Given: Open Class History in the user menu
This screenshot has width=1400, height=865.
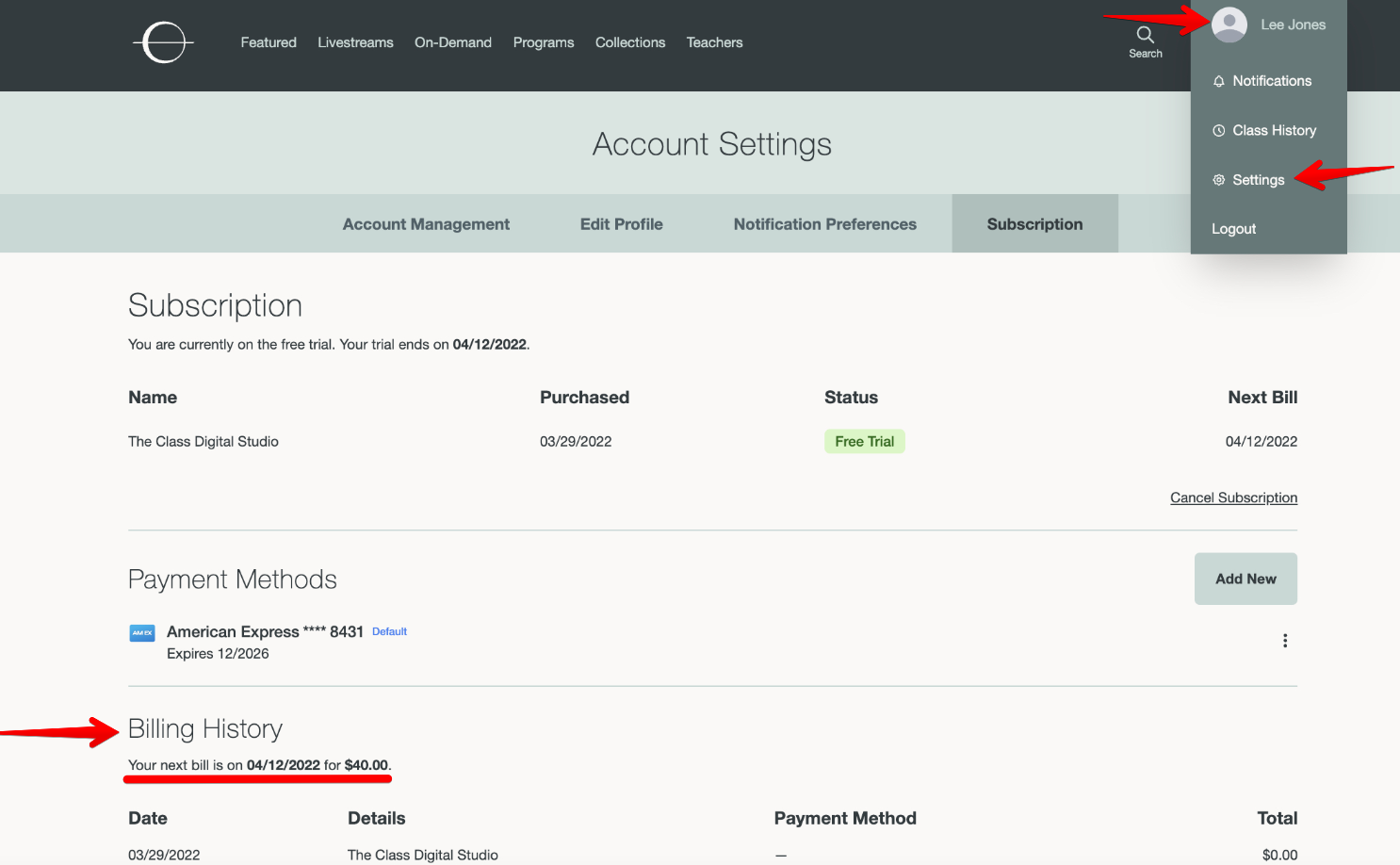Looking at the screenshot, I should [1273, 131].
